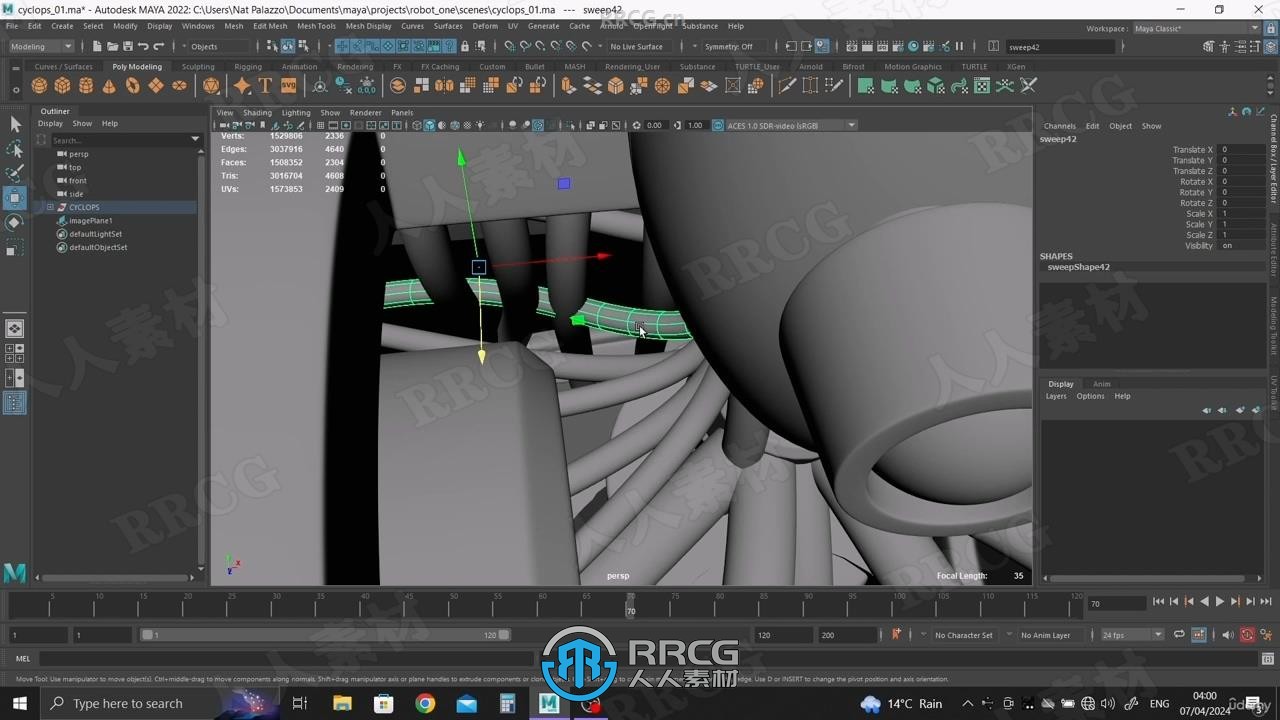Select the Move tool in the toolbox

coord(15,197)
